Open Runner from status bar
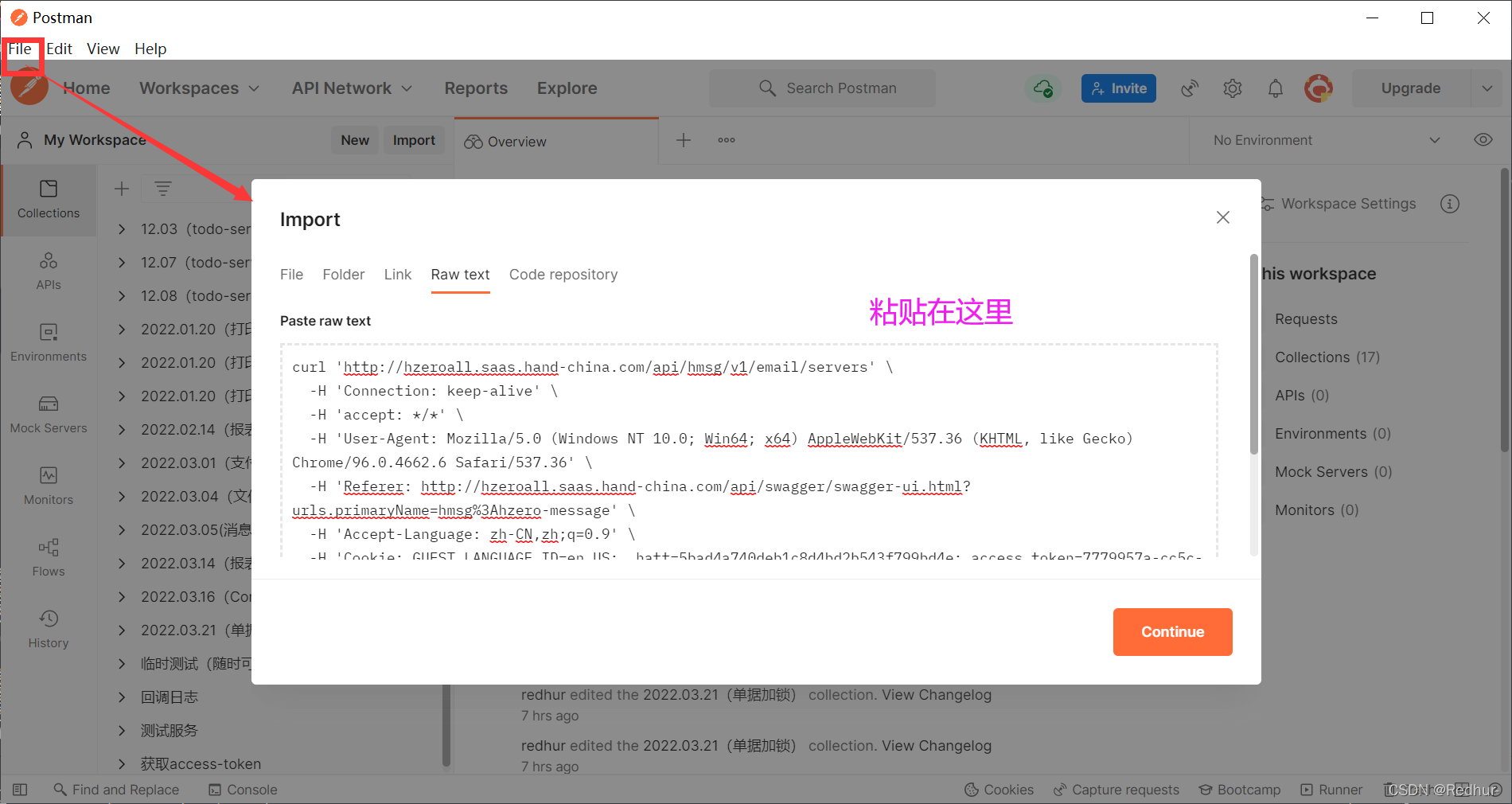The height and width of the screenshot is (804, 1512). coord(1331,790)
